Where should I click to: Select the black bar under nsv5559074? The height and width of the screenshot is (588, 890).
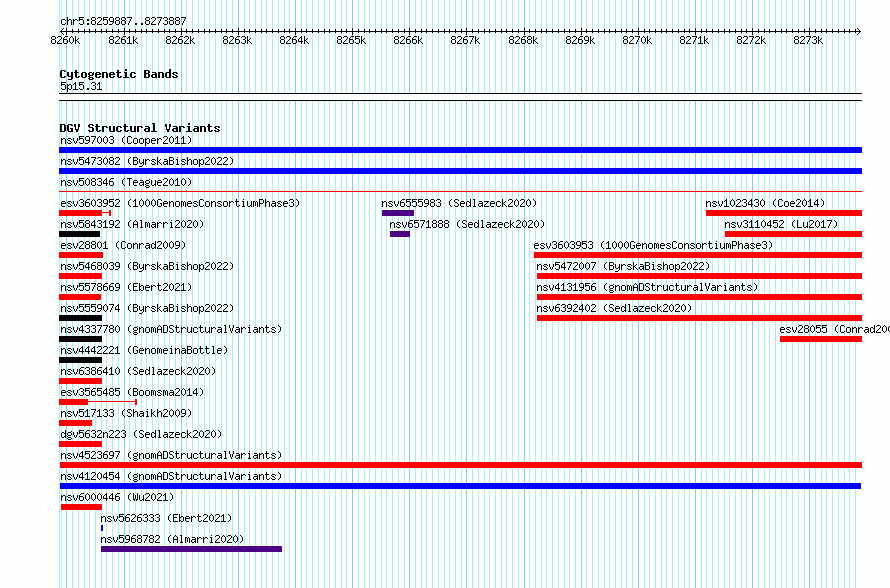point(81,318)
